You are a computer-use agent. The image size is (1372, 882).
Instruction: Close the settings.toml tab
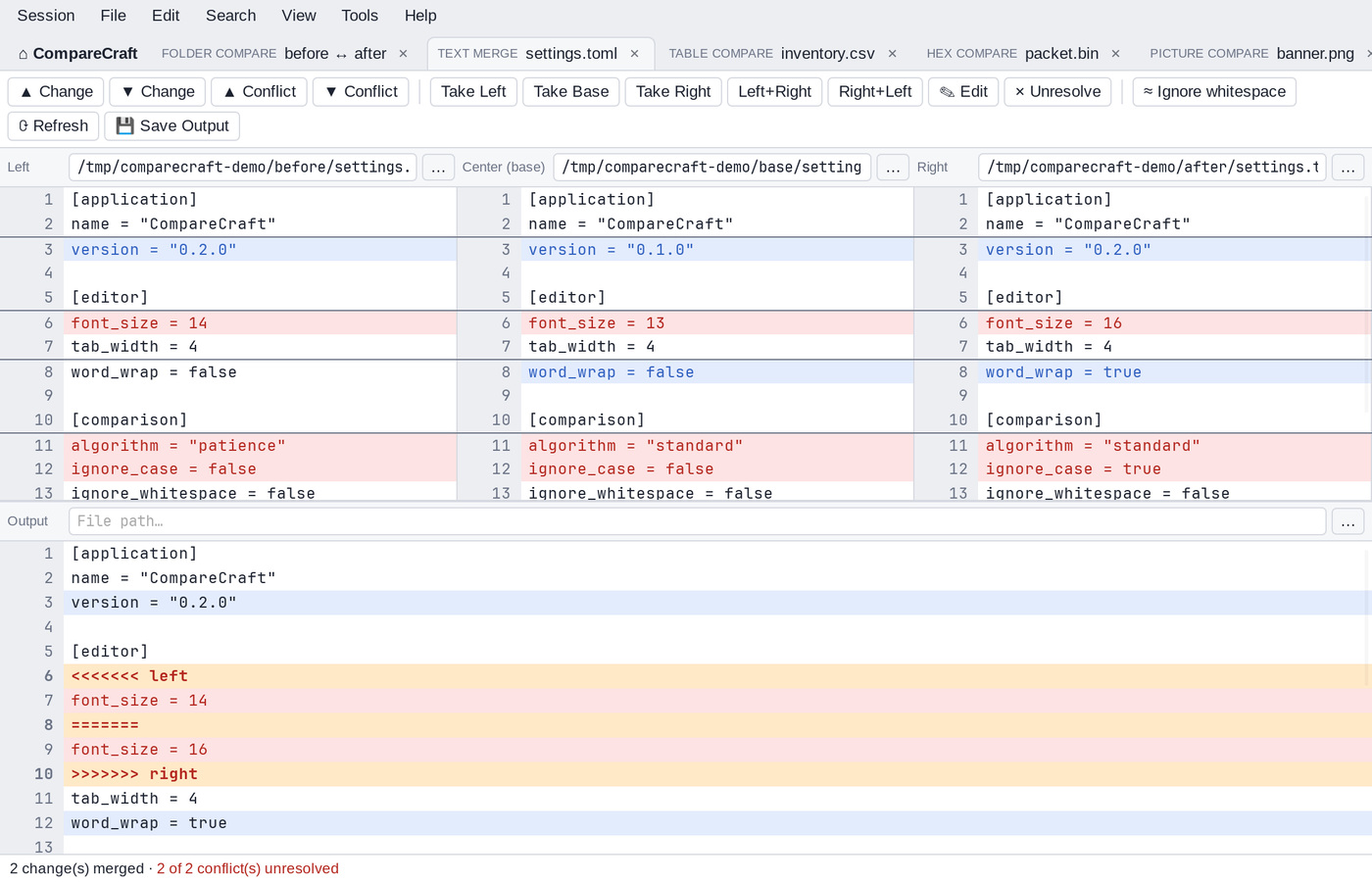click(x=634, y=54)
